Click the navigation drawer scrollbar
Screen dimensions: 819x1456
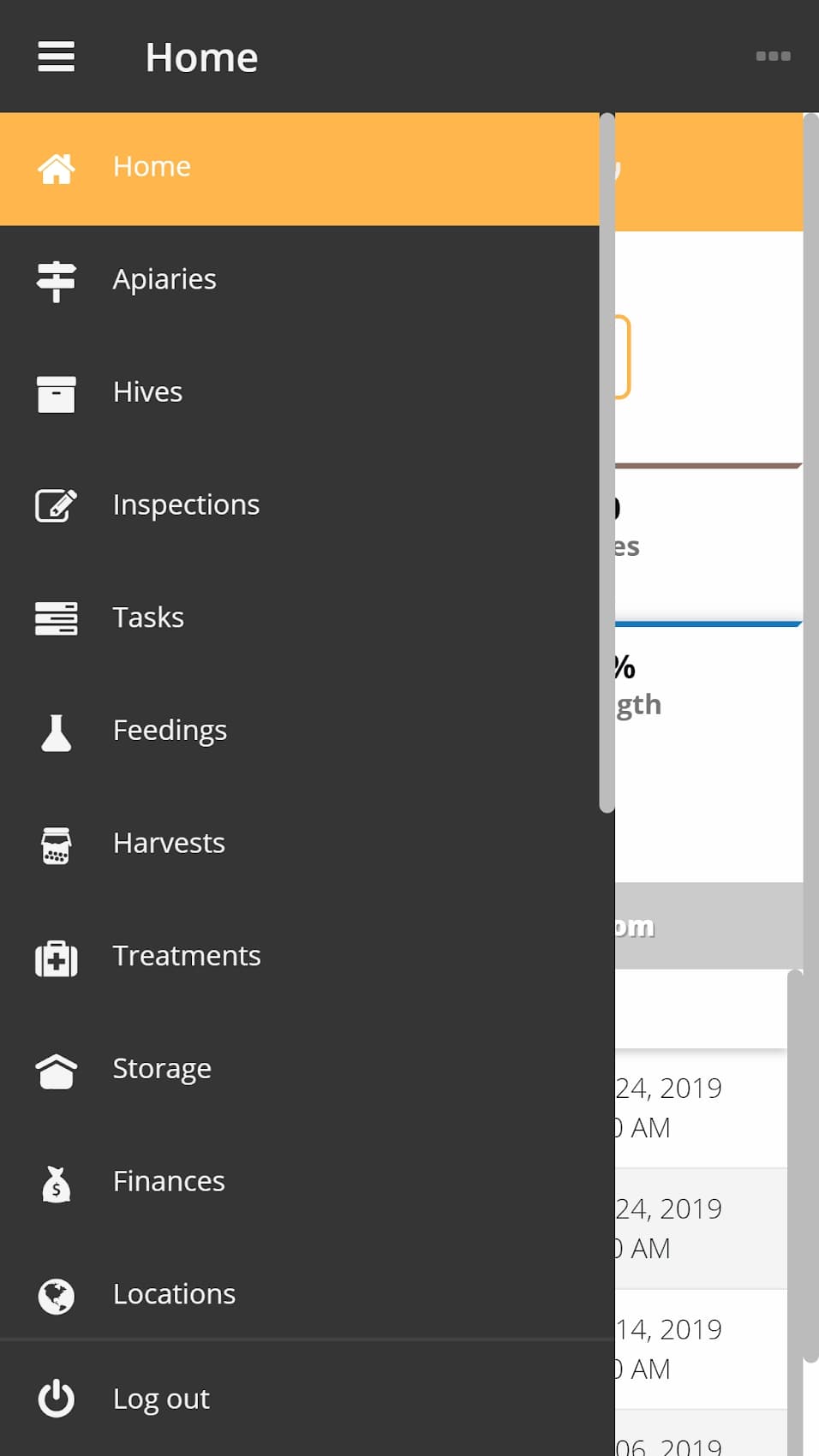pos(607,462)
